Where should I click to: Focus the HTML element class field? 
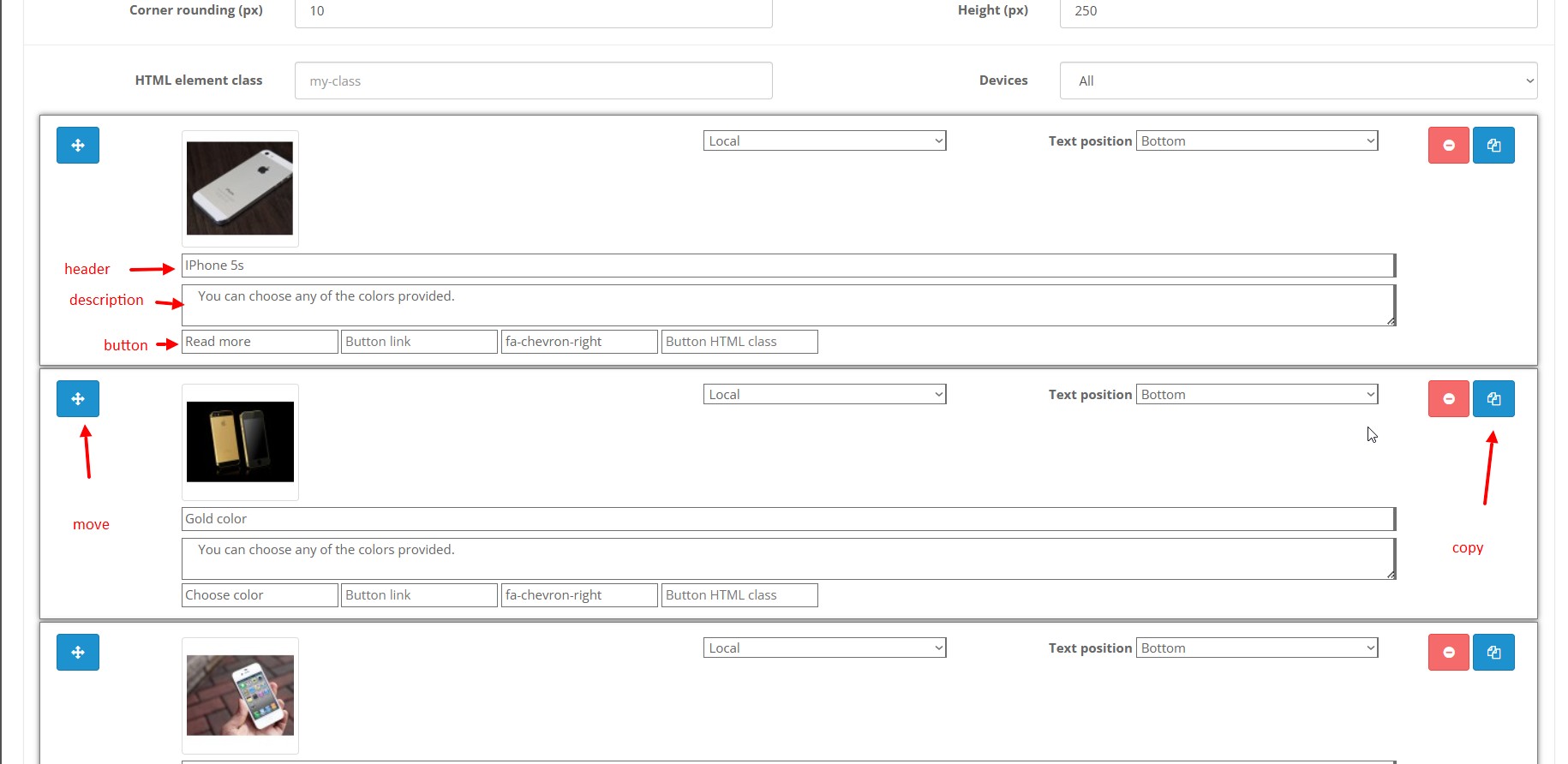pyautogui.click(x=533, y=81)
